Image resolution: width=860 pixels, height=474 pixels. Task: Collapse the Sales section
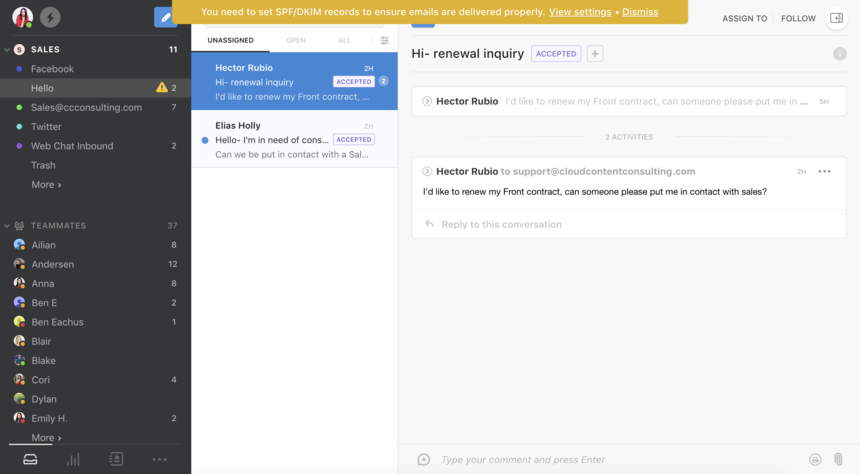pyautogui.click(x=7, y=49)
